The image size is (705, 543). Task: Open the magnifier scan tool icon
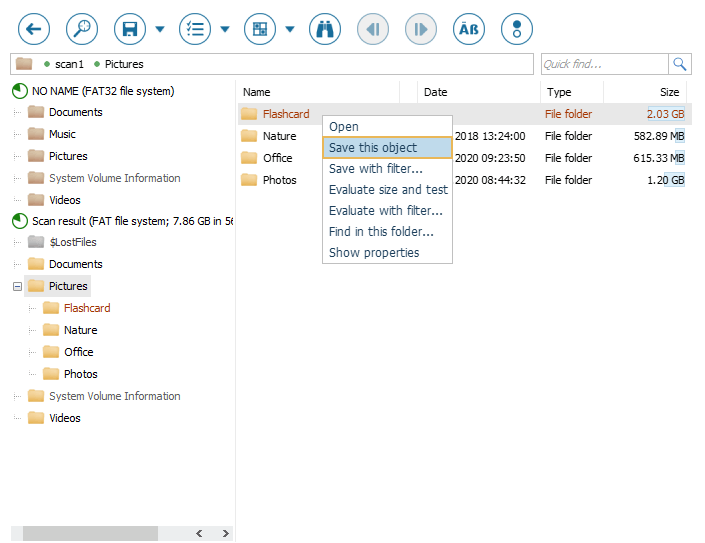tap(82, 29)
